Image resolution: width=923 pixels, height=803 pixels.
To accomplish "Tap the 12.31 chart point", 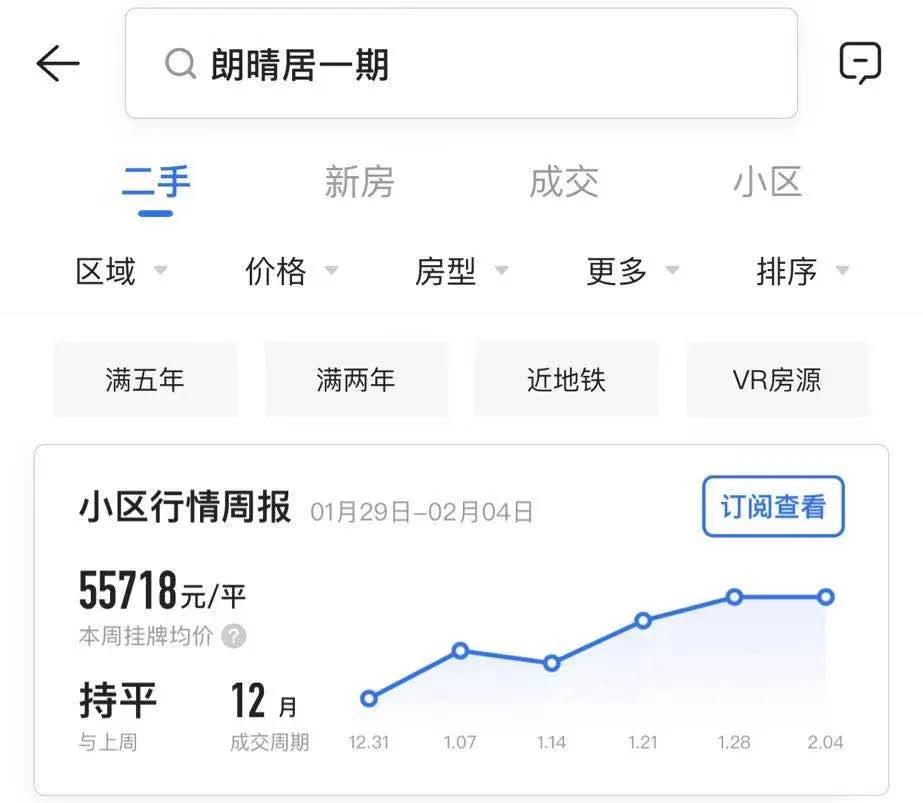I will pyautogui.click(x=371, y=698).
